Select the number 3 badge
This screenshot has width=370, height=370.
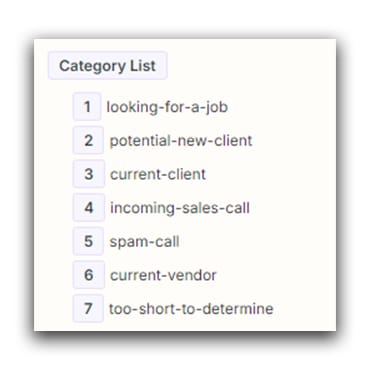point(89,174)
